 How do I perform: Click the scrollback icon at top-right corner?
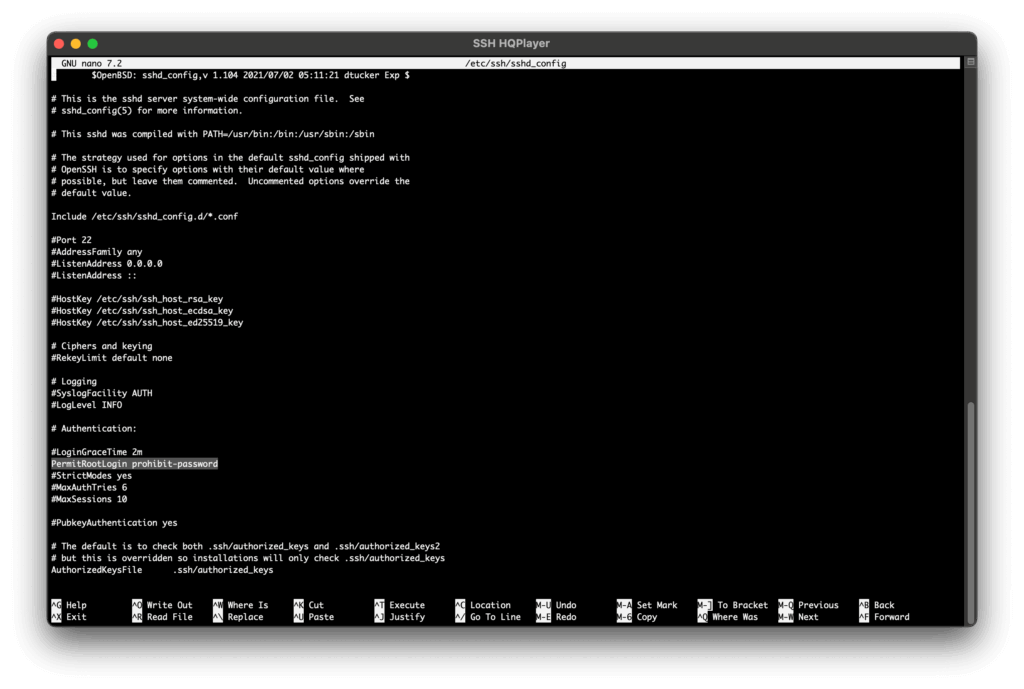click(x=969, y=62)
